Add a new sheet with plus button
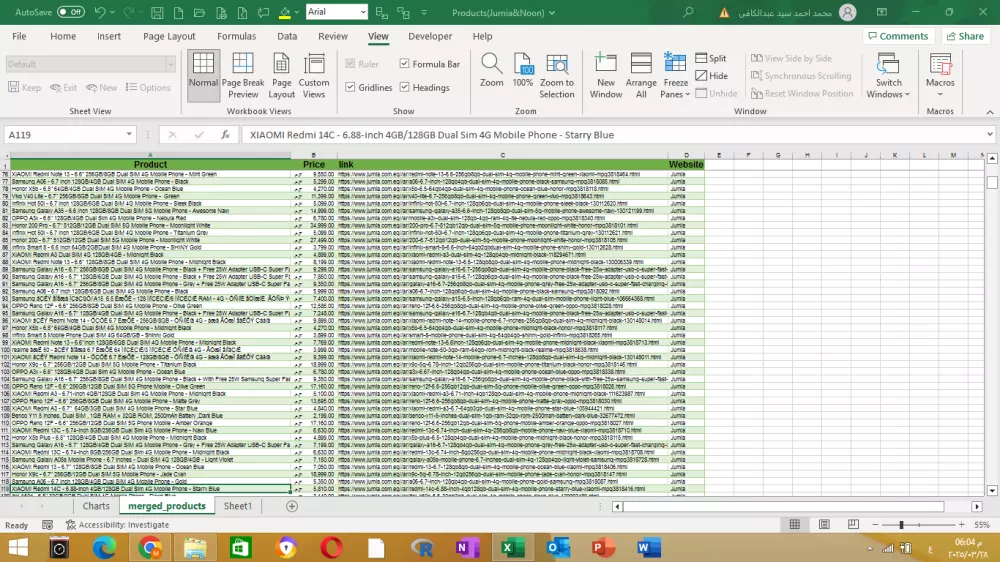Image resolution: width=1000 pixels, height=562 pixels. point(292,506)
